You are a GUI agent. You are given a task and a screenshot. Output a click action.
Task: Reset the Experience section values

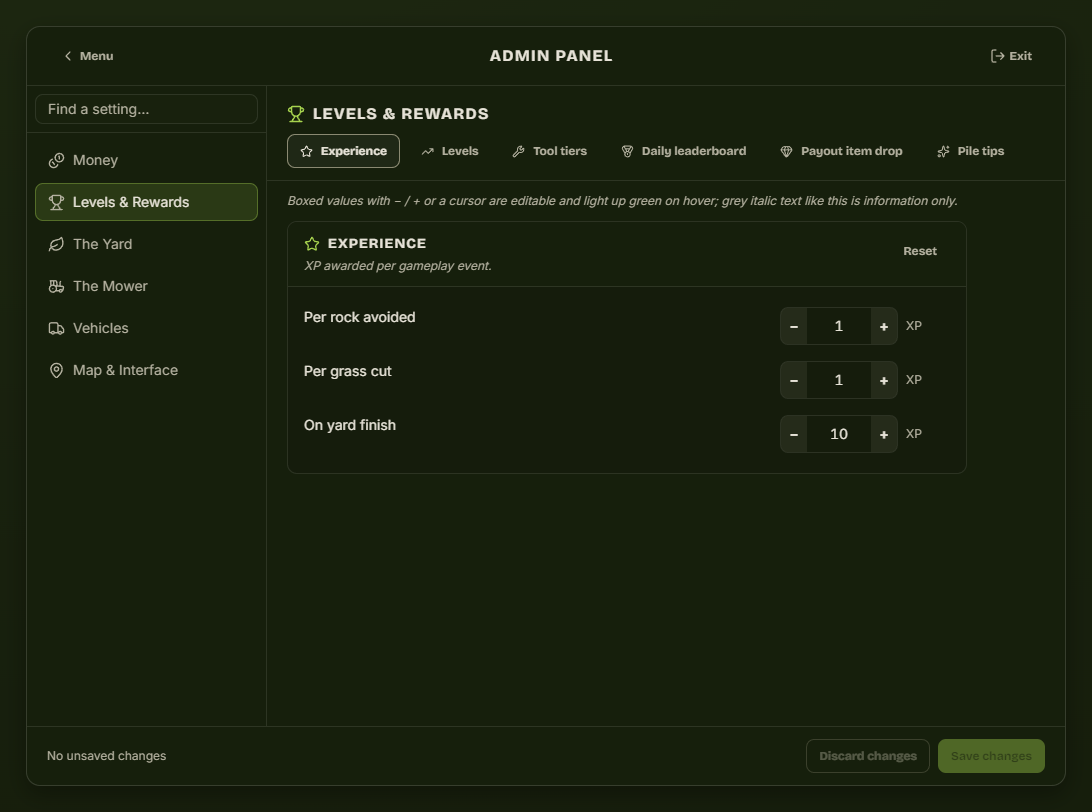pos(919,251)
